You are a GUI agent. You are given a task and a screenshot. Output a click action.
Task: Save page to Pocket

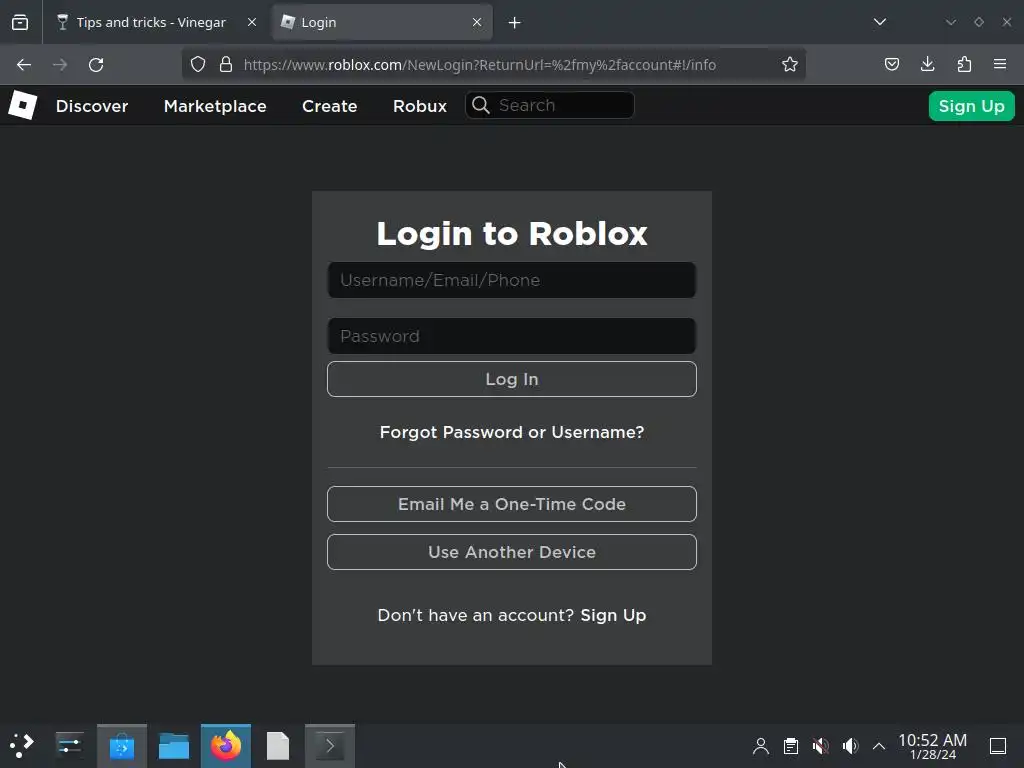coord(891,64)
